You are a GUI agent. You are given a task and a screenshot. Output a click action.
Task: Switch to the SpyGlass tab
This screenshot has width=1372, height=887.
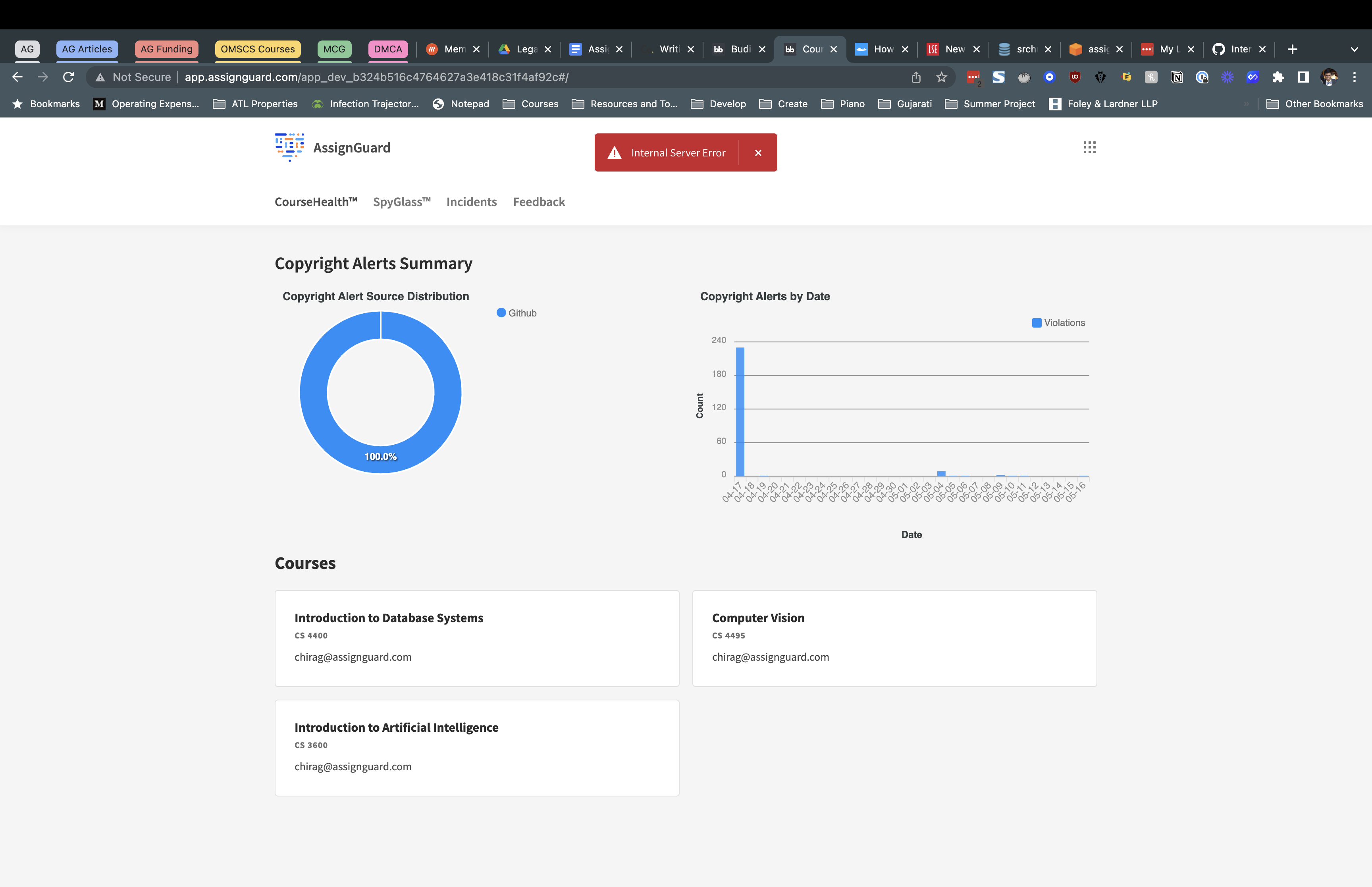(x=401, y=202)
